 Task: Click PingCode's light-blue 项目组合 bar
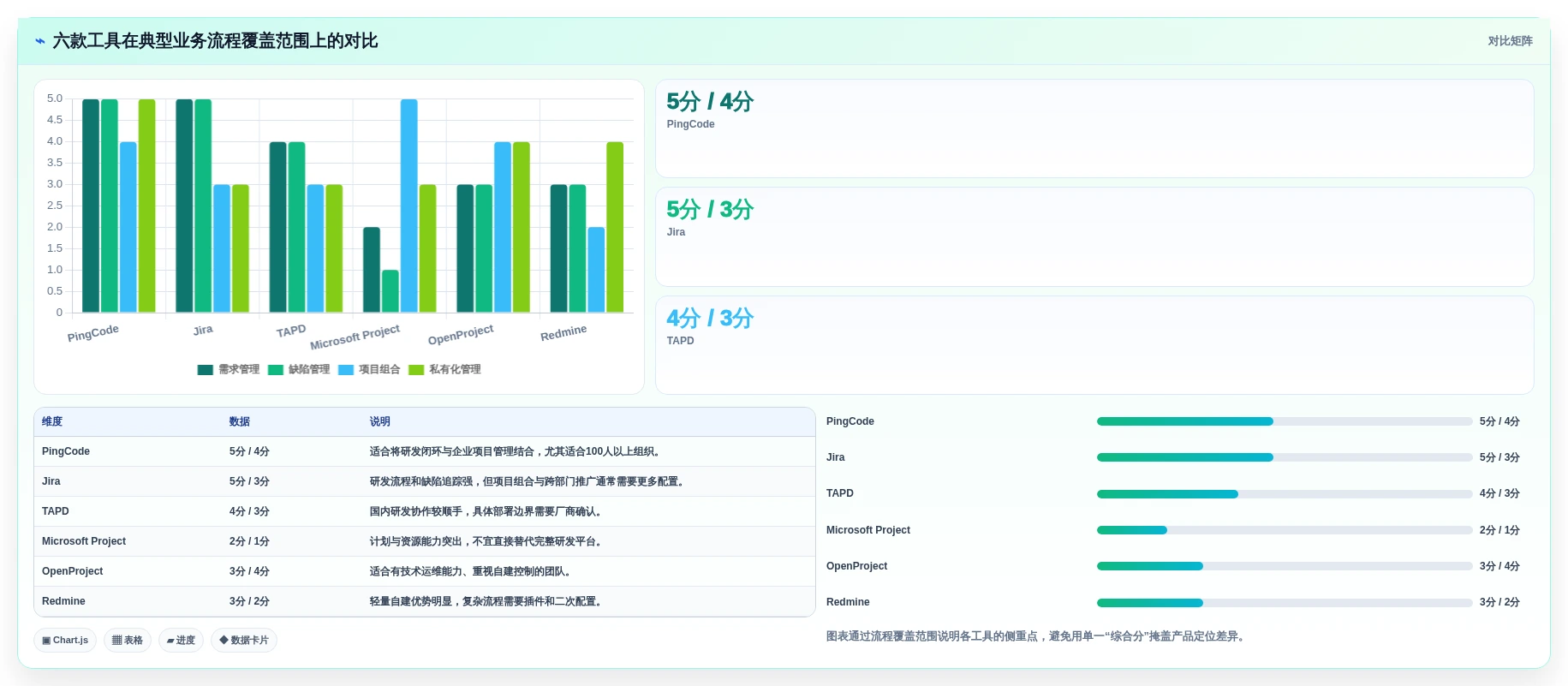pos(128,227)
